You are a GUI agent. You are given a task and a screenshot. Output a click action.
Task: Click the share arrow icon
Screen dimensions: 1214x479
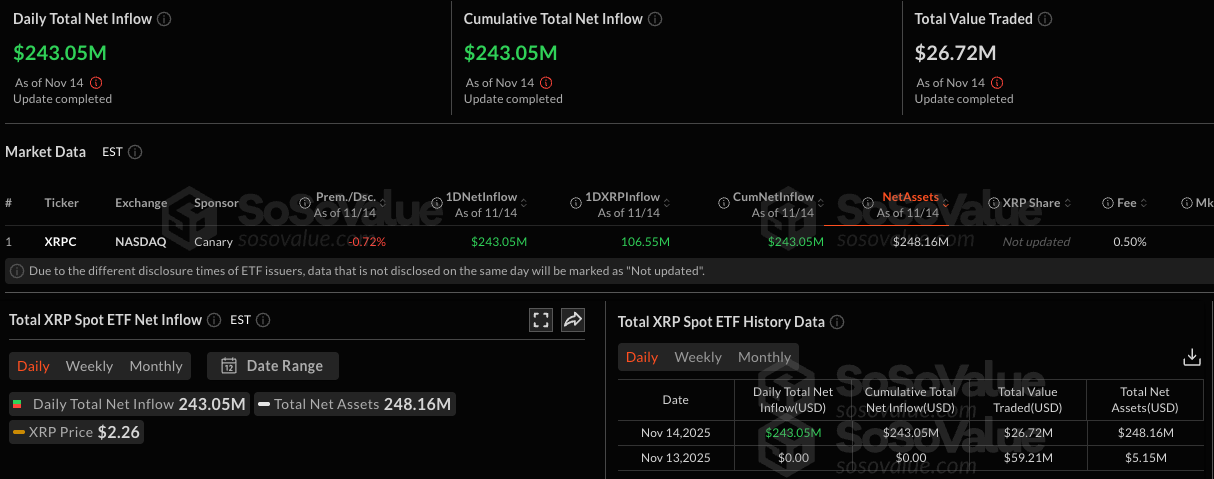pyautogui.click(x=573, y=320)
